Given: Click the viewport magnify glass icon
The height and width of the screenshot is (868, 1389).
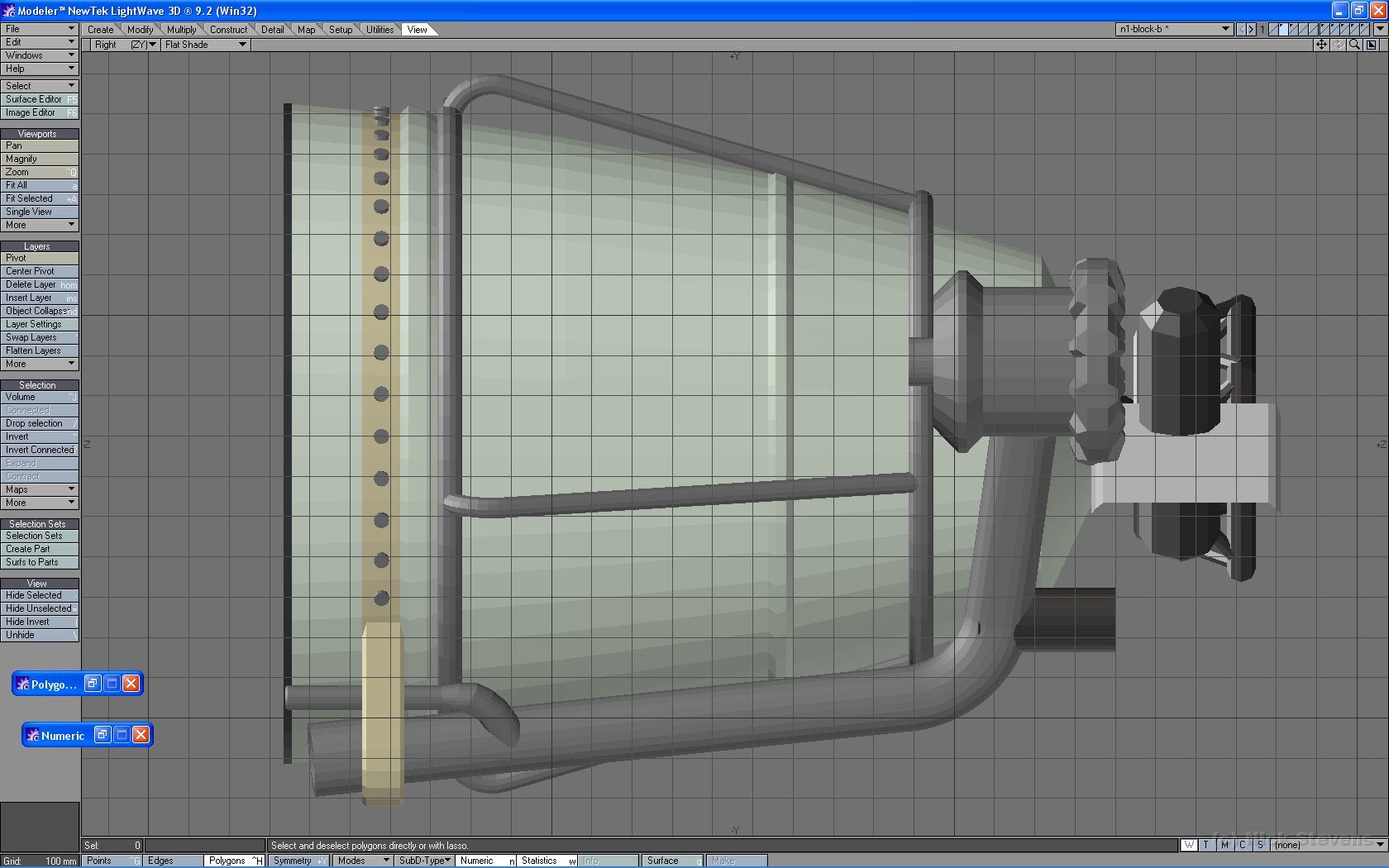Looking at the screenshot, I should 1354,45.
